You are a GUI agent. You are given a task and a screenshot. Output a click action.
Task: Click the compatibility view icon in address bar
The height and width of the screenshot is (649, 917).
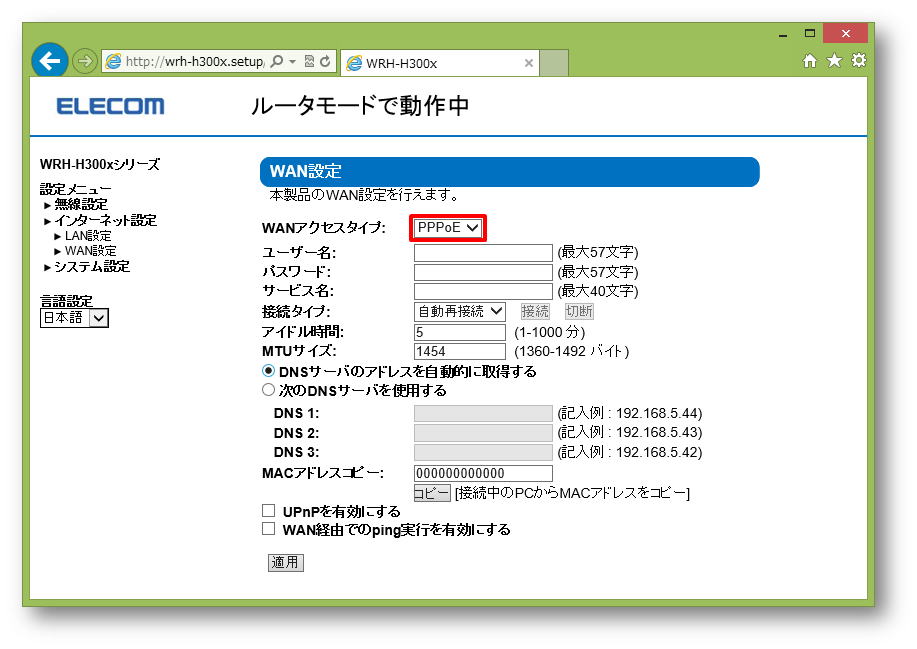click(309, 61)
